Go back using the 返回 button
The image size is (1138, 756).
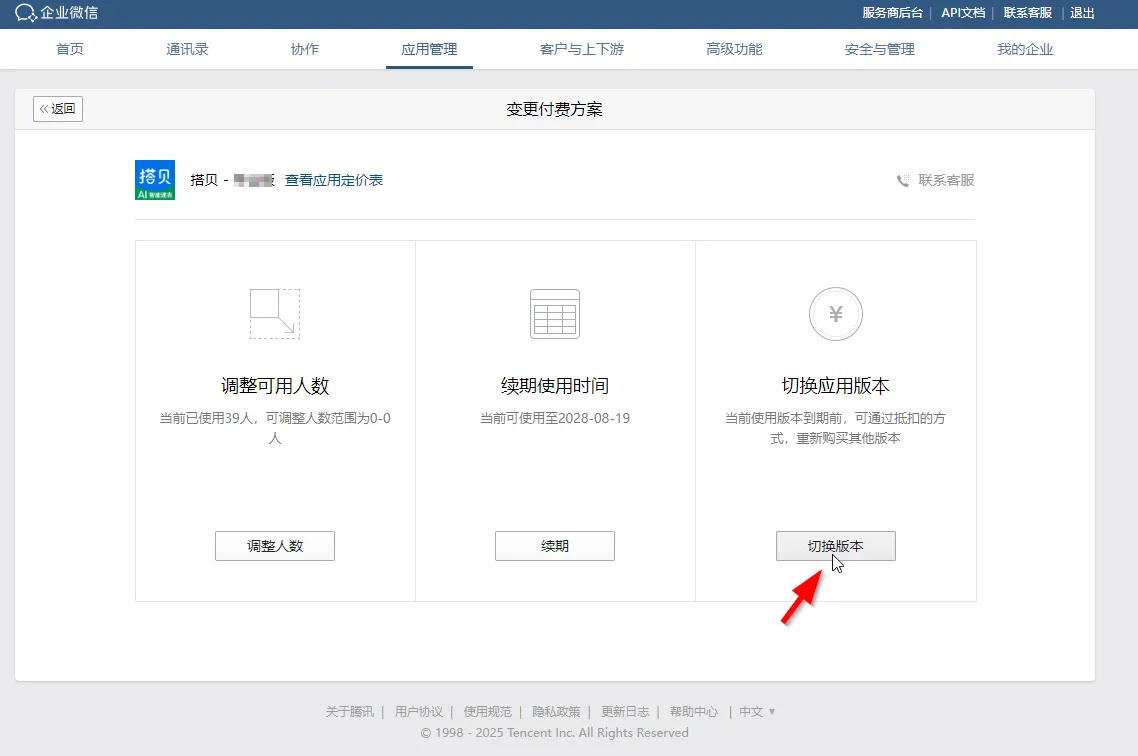(58, 109)
